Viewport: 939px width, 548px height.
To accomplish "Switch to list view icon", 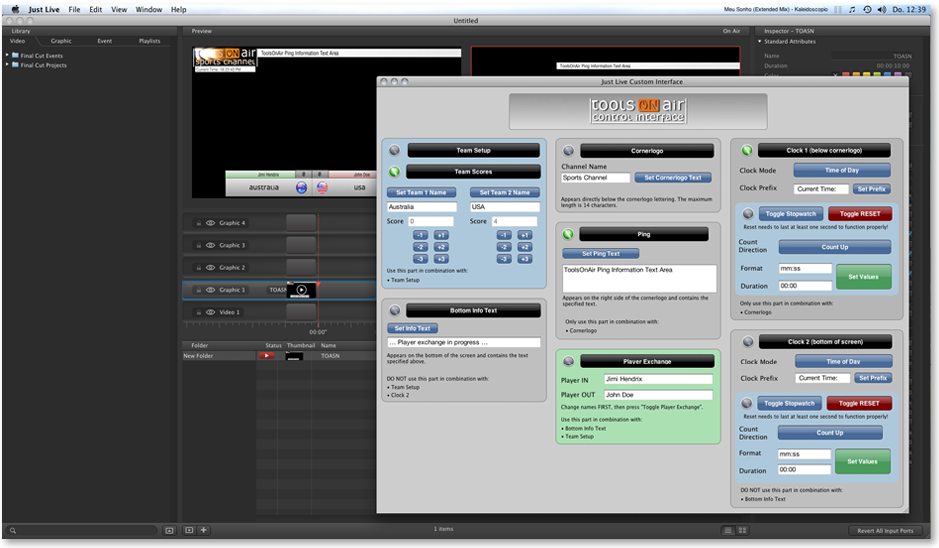I will click(728, 531).
